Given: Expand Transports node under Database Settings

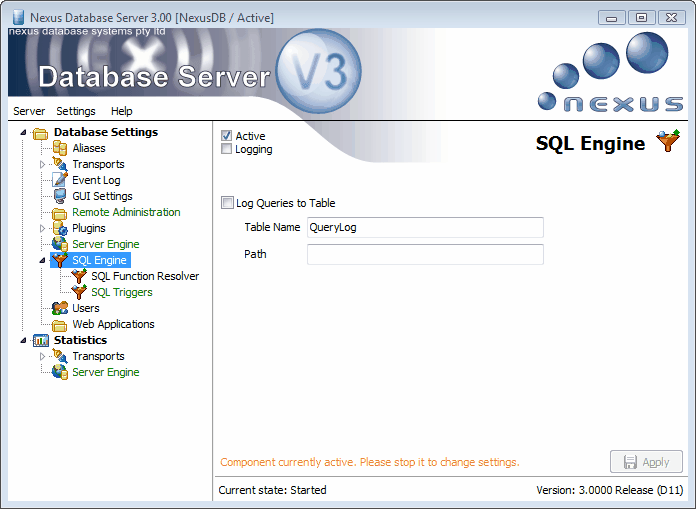Looking at the screenshot, I should (42, 165).
